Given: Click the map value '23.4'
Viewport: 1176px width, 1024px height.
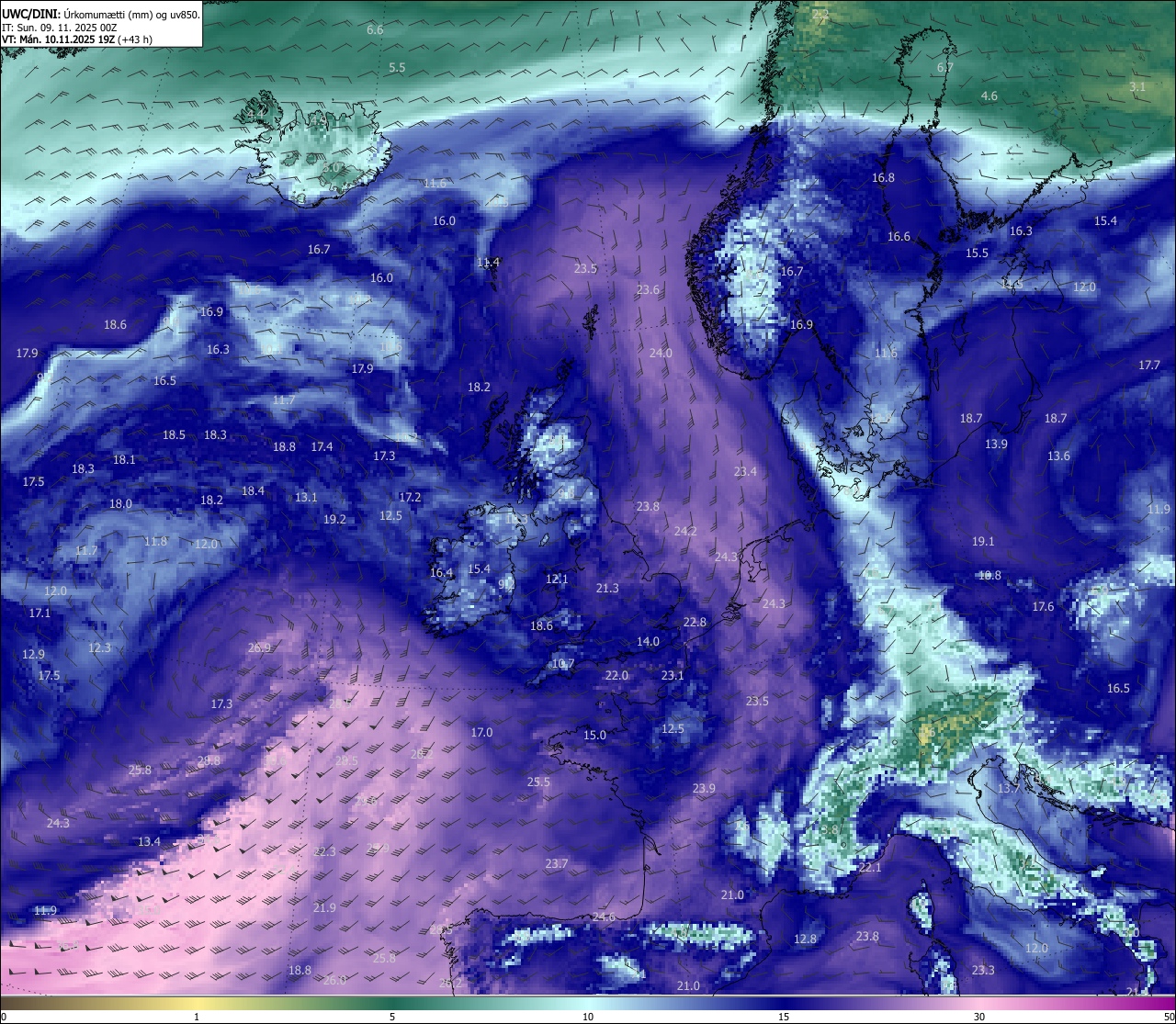Looking at the screenshot, I should tap(745, 472).
